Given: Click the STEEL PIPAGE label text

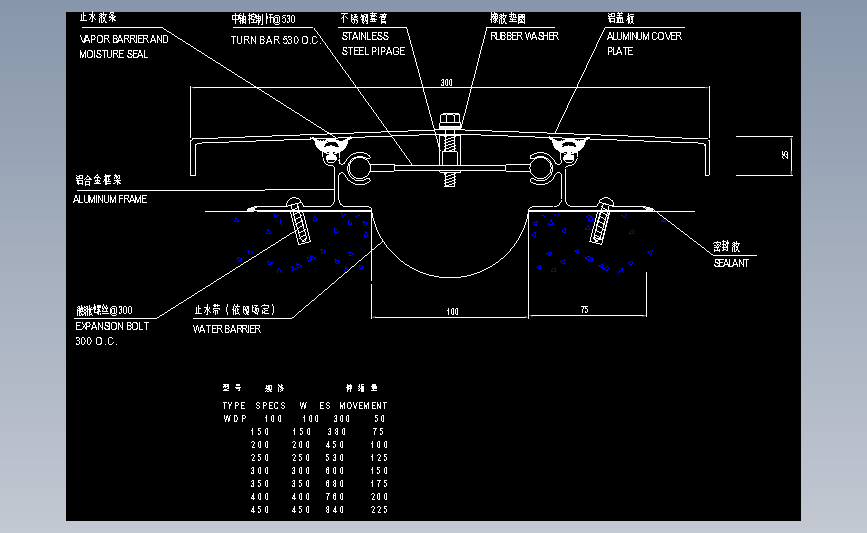Looking at the screenshot, I should click(373, 51).
